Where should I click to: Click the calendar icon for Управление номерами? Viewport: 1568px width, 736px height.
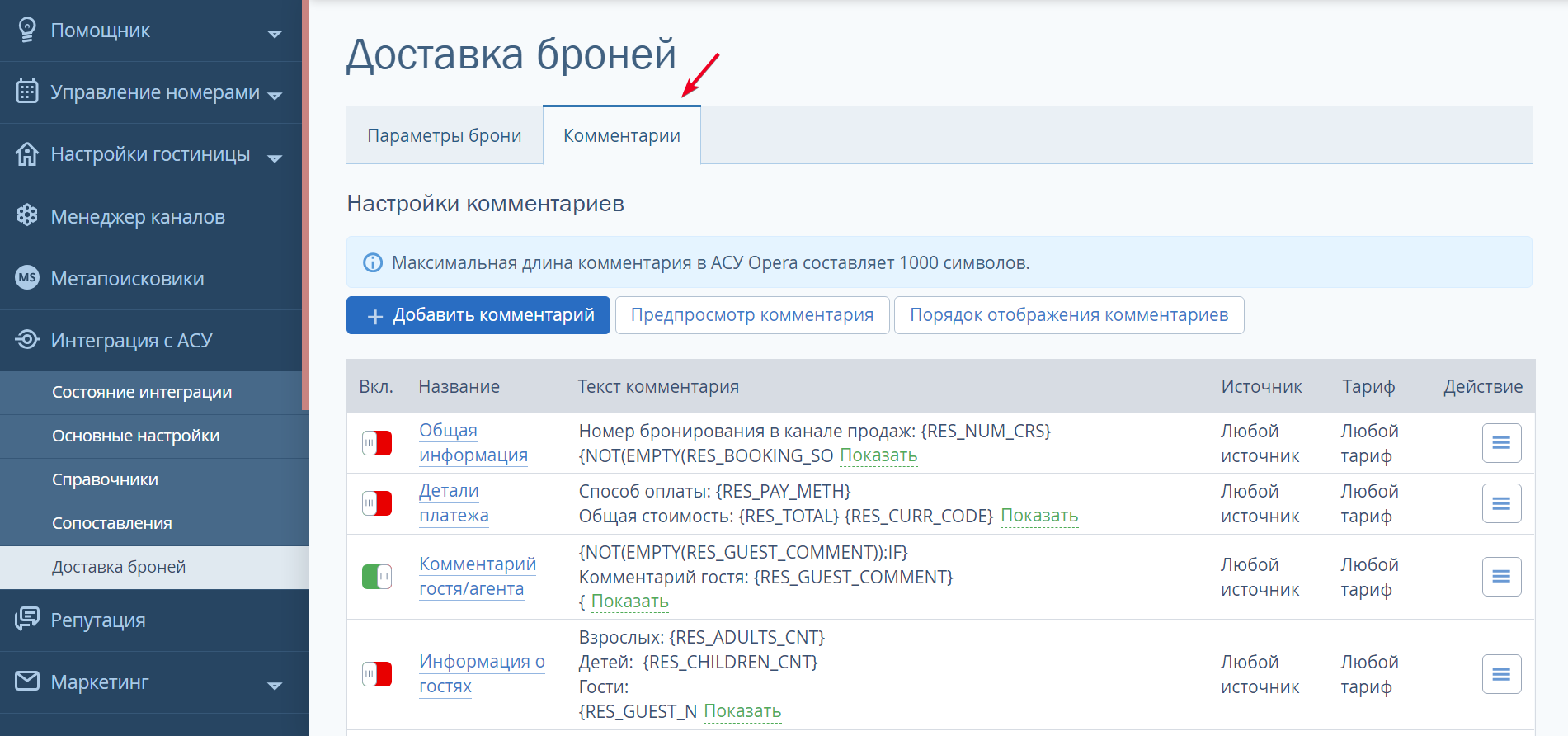pyautogui.click(x=27, y=91)
